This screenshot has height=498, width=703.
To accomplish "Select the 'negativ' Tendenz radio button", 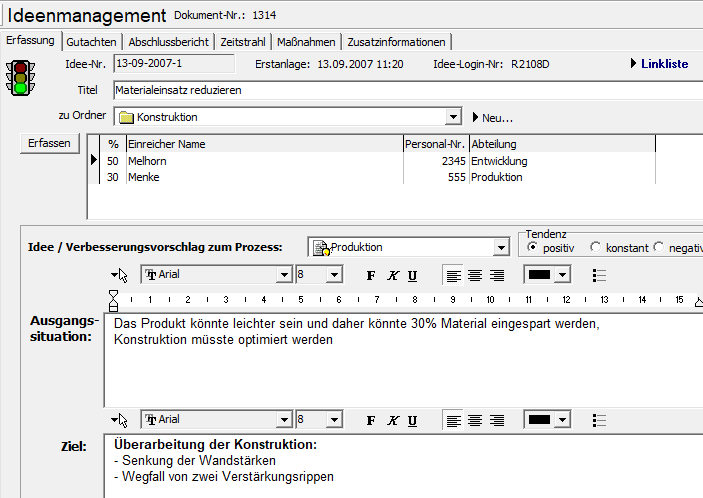I will 659,247.
